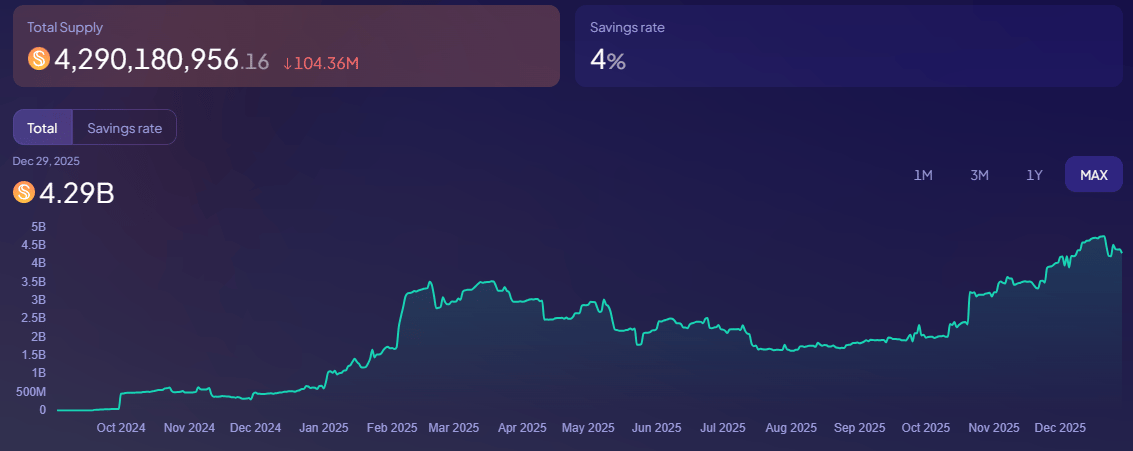Click the Oct 2025 axis label
Viewport: 1133px width, 451px height.
926,428
